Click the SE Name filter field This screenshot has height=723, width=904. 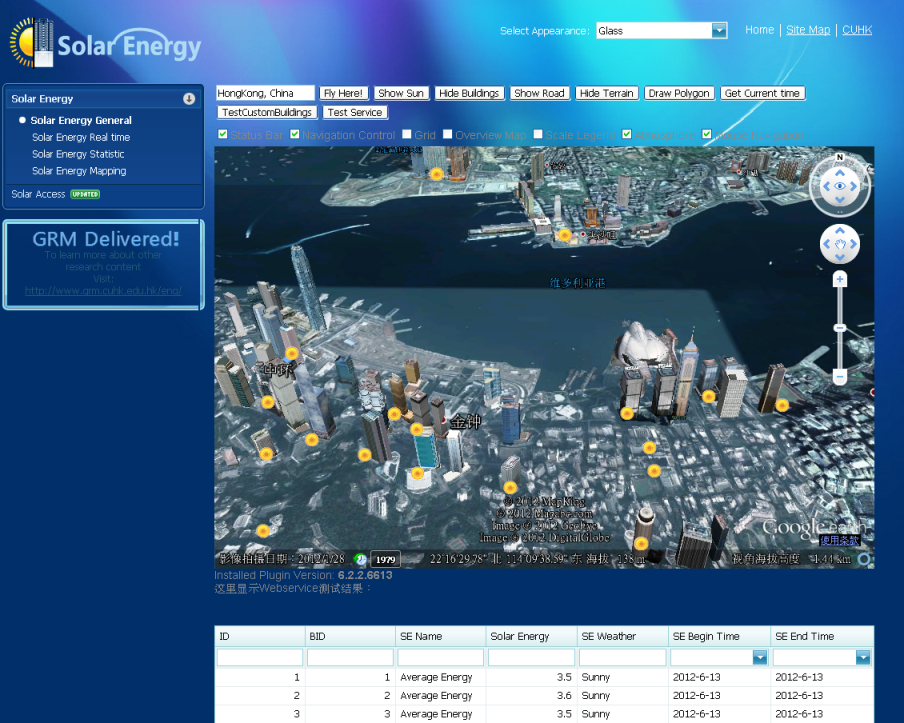coord(440,657)
